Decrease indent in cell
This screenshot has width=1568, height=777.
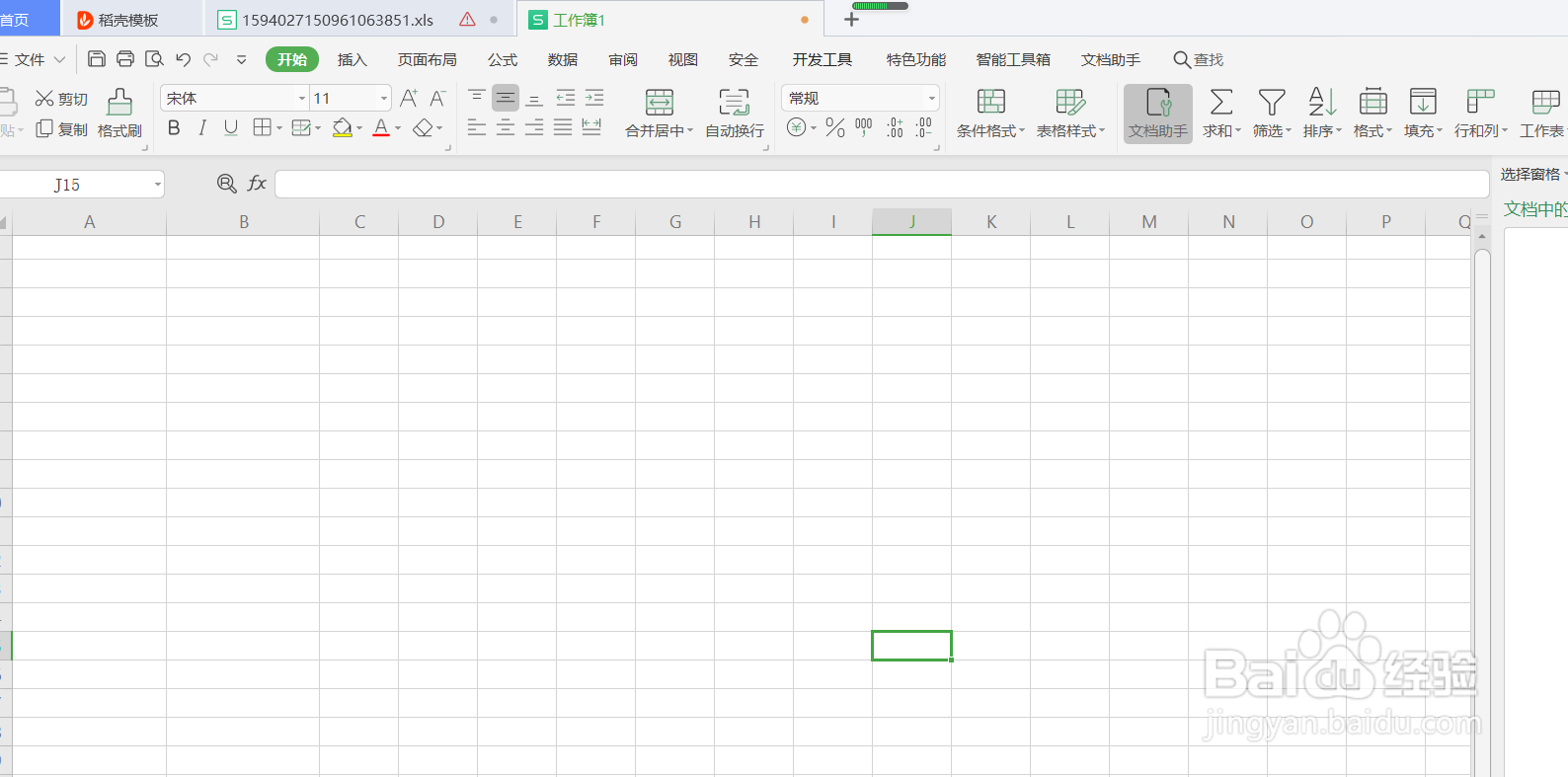(x=566, y=98)
